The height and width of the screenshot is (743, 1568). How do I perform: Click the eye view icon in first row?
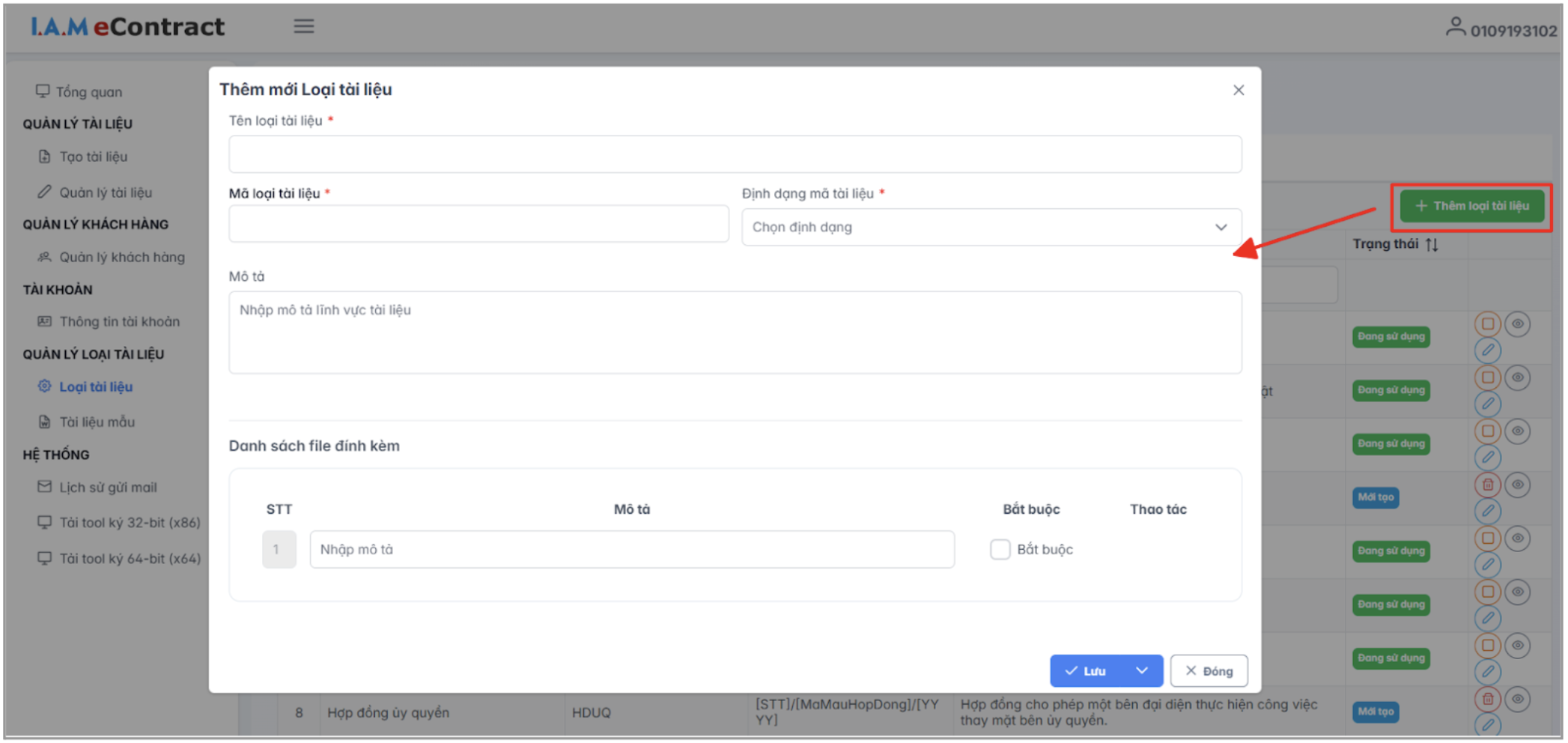[x=1517, y=324]
